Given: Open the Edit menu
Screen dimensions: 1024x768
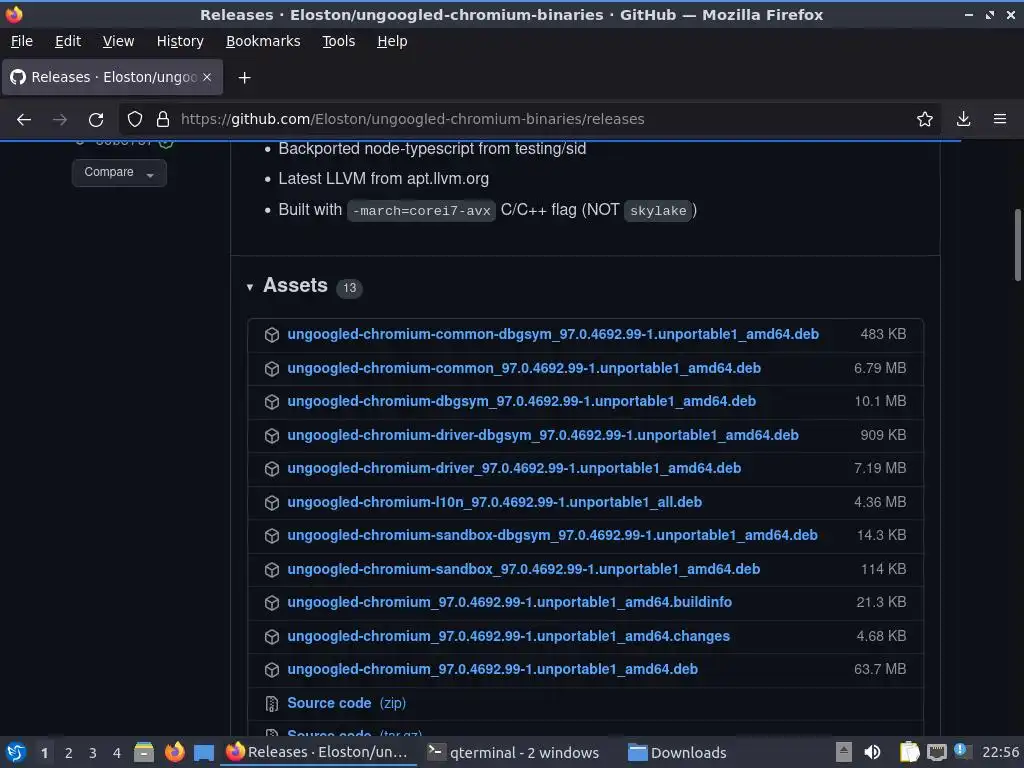Looking at the screenshot, I should [x=68, y=41].
